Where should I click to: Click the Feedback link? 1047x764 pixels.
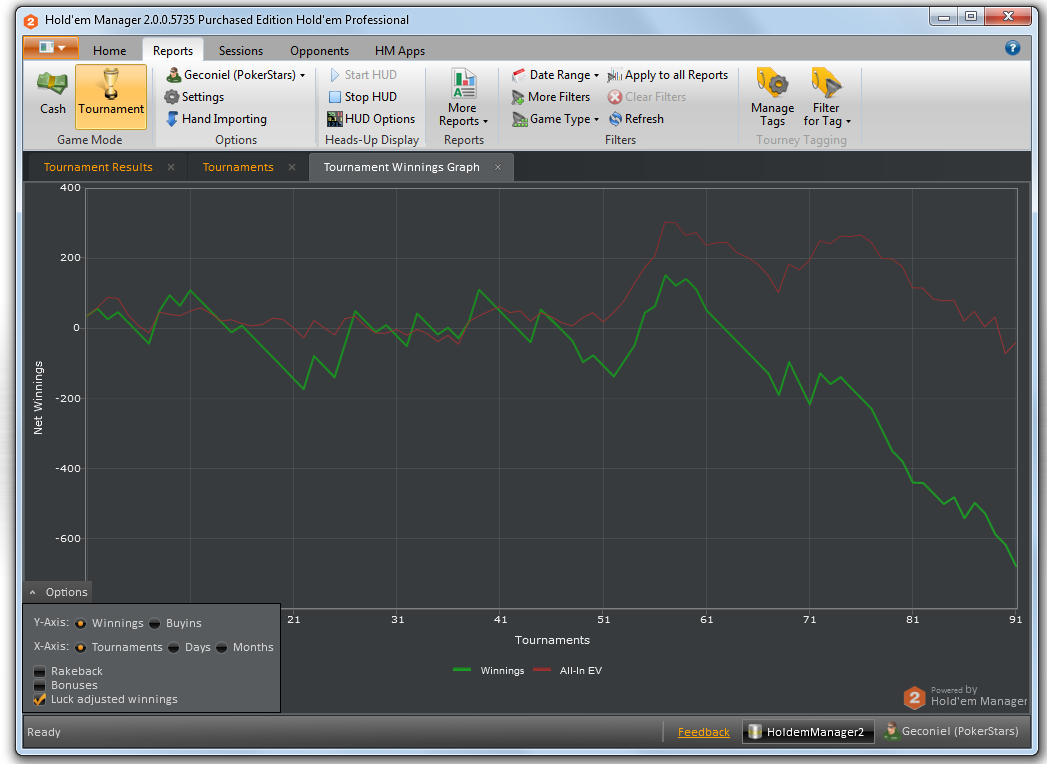point(703,732)
